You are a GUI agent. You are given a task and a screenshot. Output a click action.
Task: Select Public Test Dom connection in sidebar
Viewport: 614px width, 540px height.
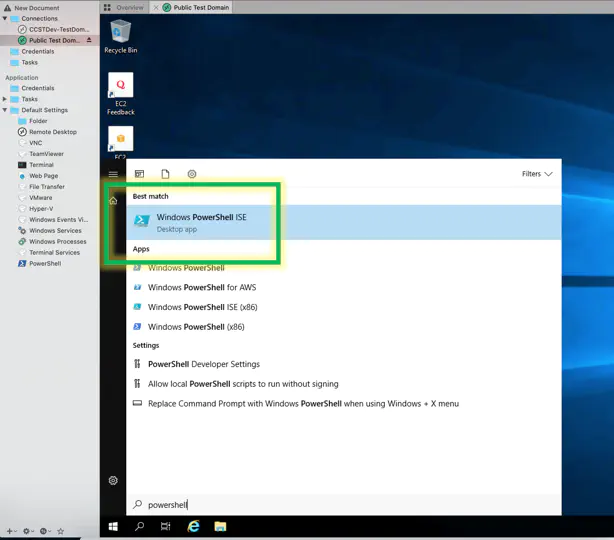pos(49,40)
